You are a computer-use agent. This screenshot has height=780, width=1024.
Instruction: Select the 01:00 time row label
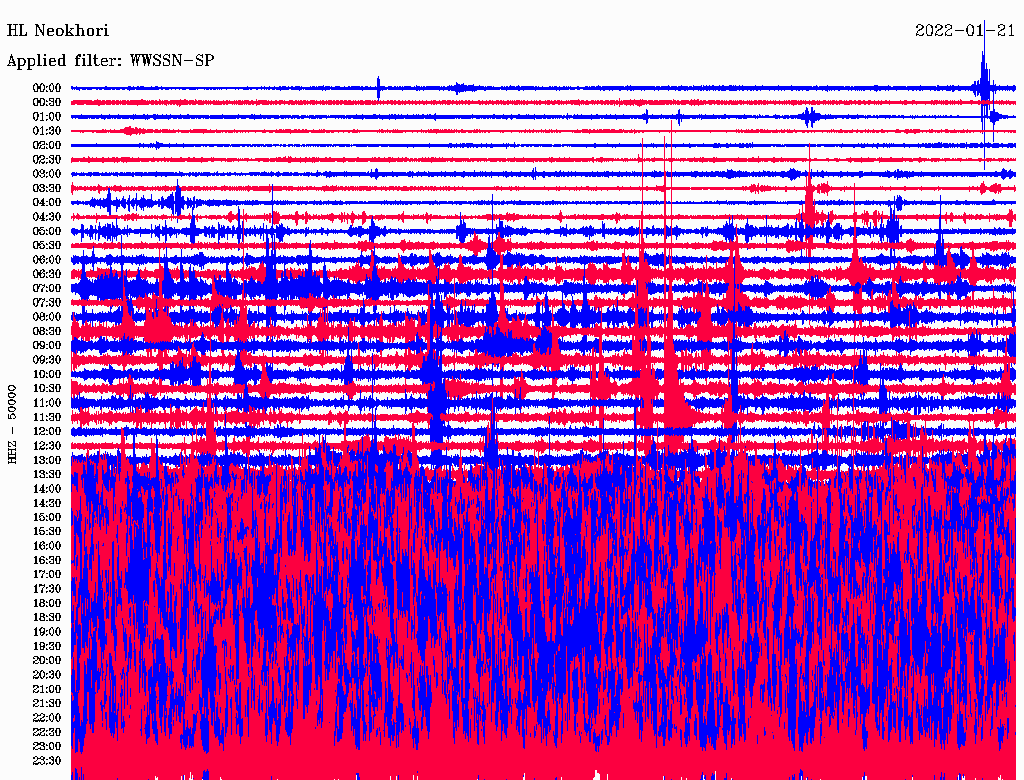click(46, 116)
